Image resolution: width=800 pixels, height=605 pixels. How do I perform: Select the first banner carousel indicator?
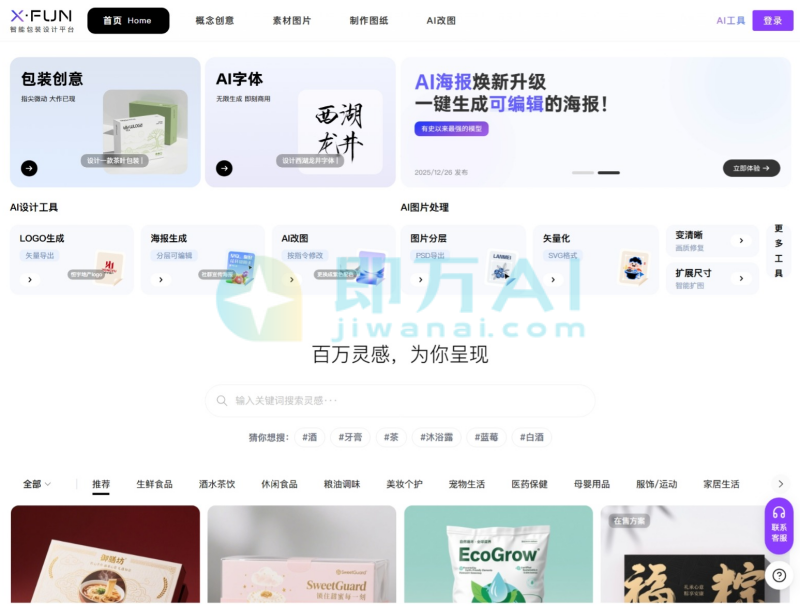(x=582, y=173)
